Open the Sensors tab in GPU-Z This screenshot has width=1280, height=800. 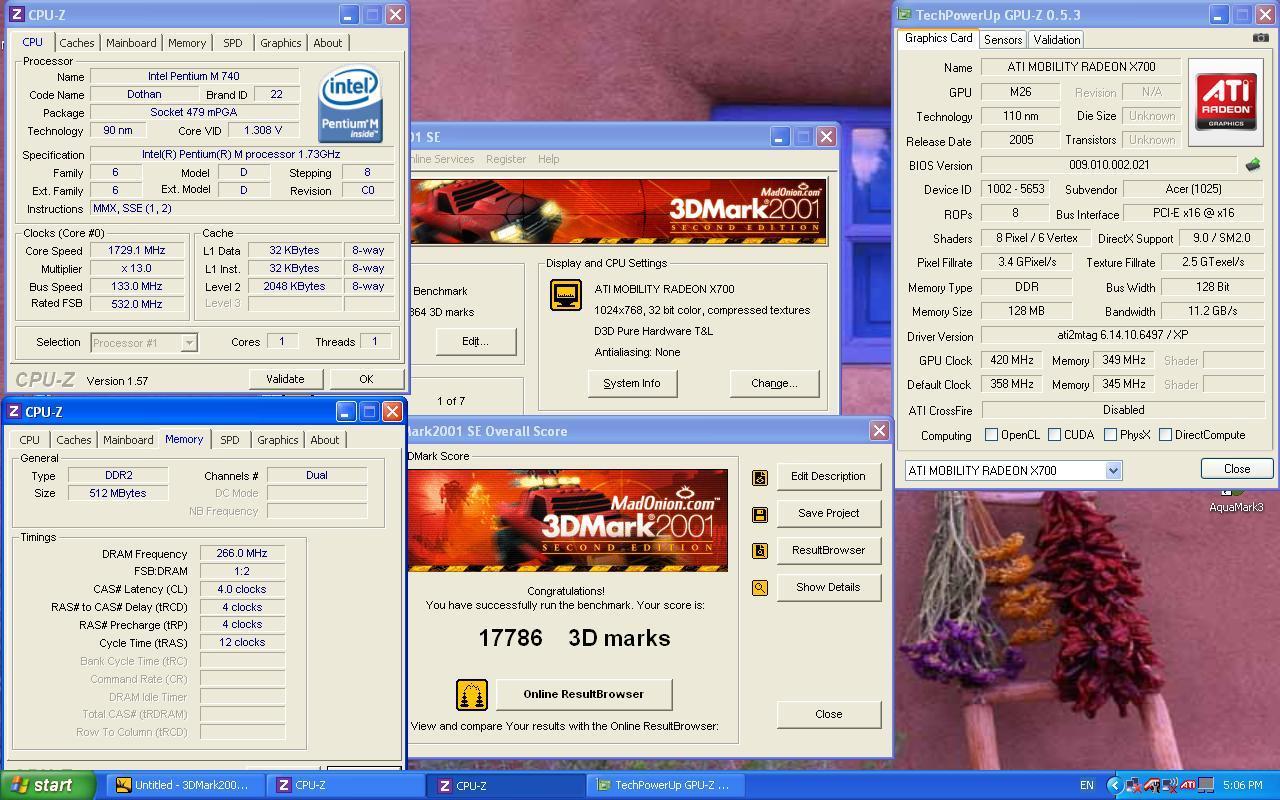point(1002,40)
